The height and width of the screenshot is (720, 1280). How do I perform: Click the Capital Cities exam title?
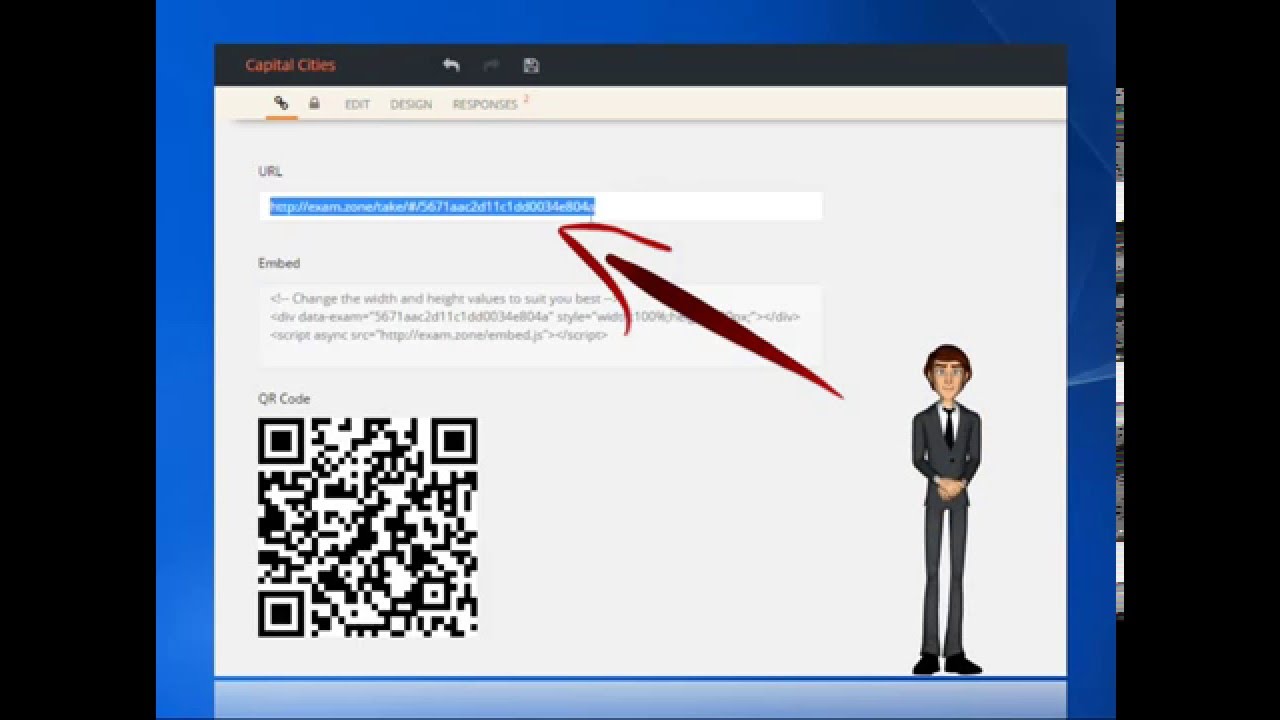(x=290, y=65)
